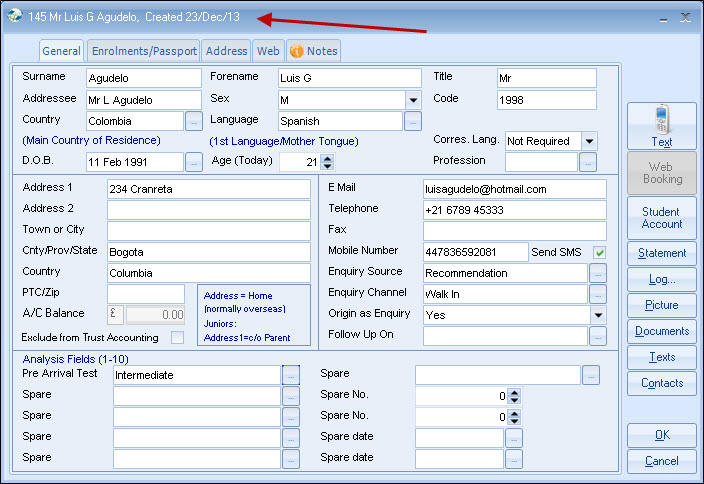The height and width of the screenshot is (484, 704).
Task: Increase the Age (Today) spinner value
Action: 327,158
